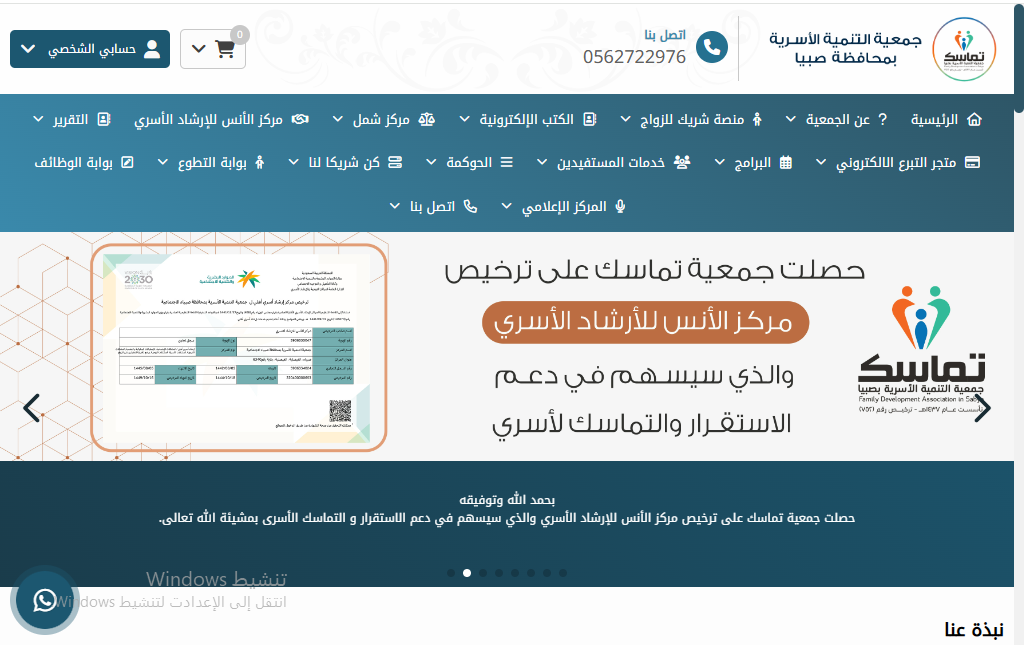
Task: Select the eighth carousel dot
Action: pyautogui.click(x=563, y=573)
